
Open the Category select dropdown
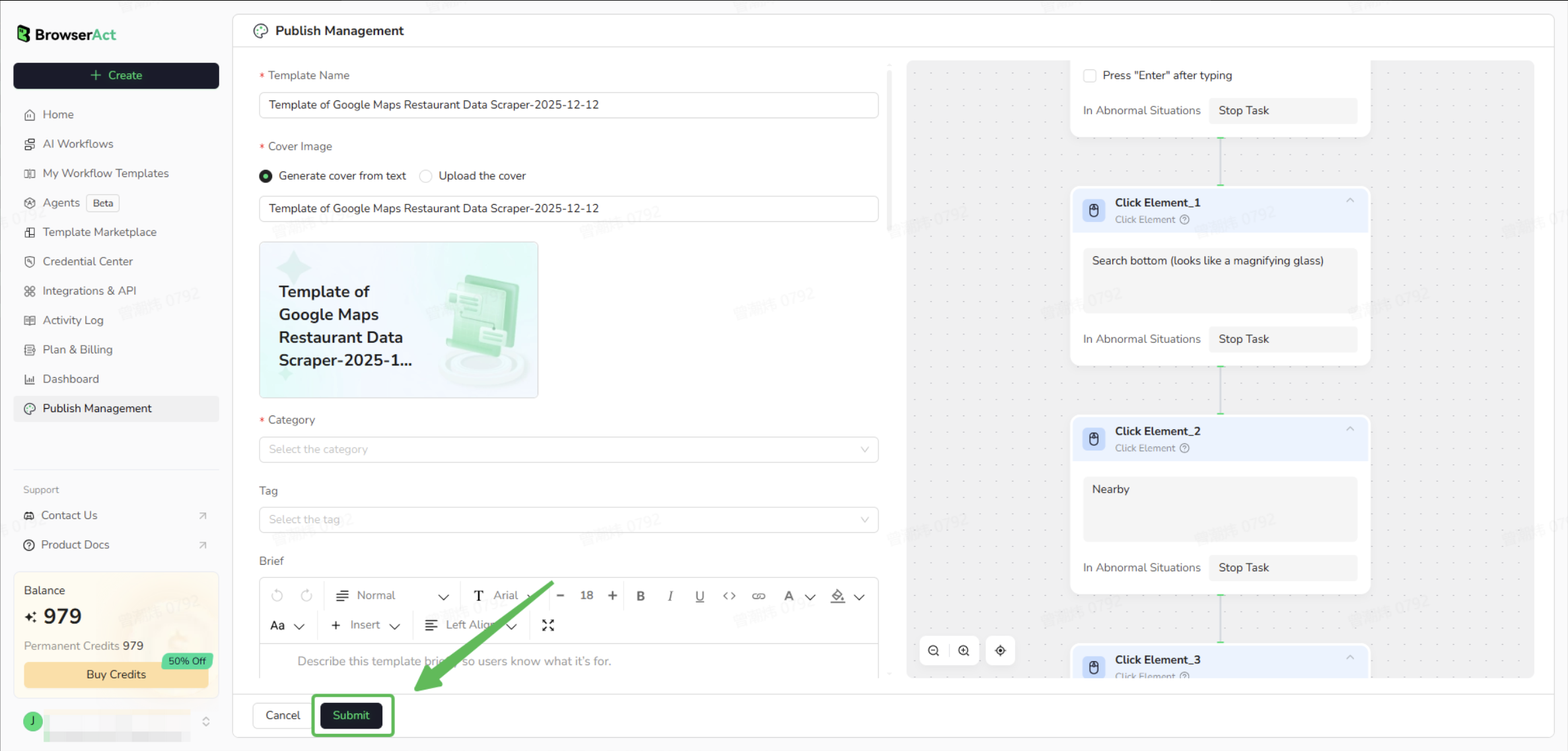click(568, 449)
